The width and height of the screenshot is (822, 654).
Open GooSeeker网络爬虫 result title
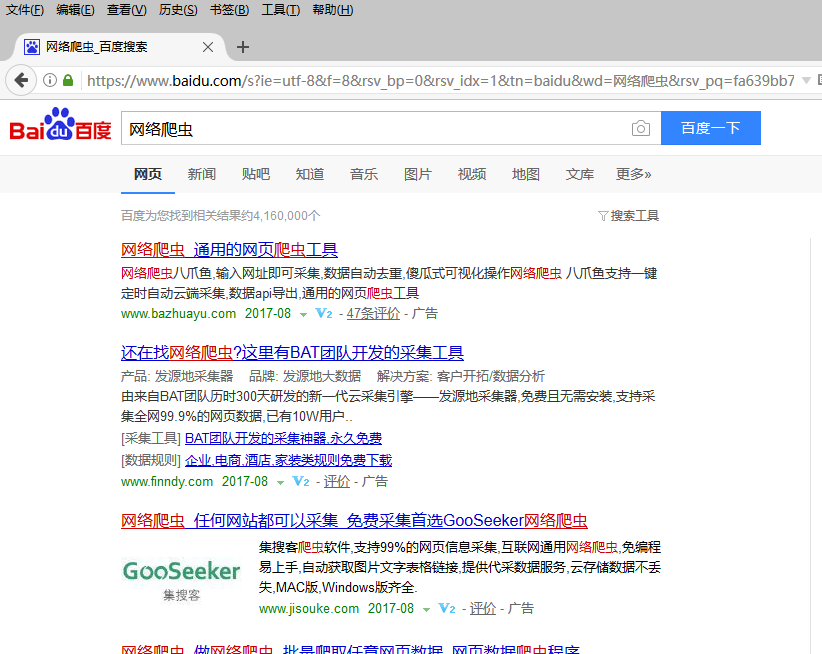tap(354, 520)
